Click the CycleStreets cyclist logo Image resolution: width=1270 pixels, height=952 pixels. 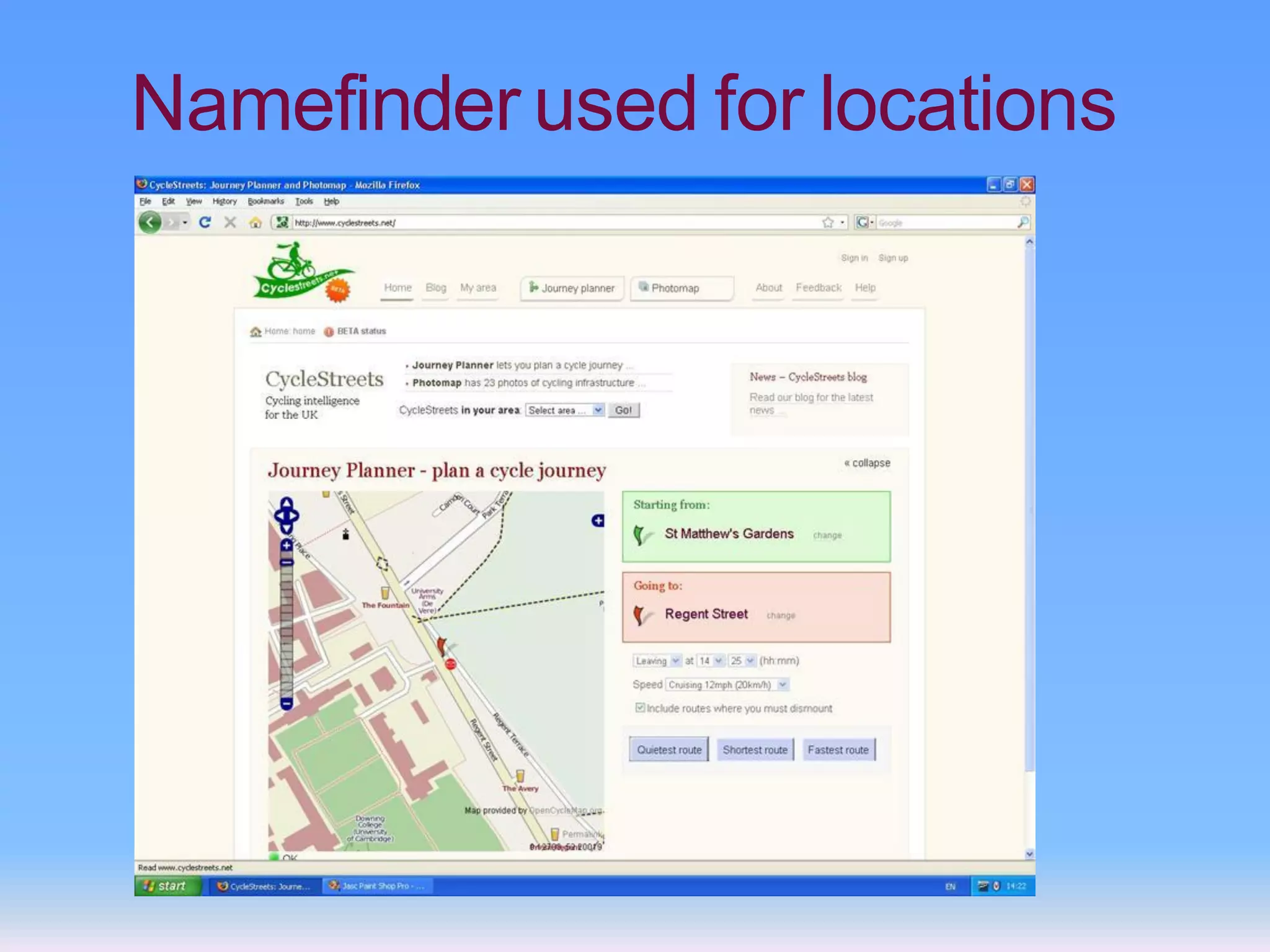(x=303, y=271)
